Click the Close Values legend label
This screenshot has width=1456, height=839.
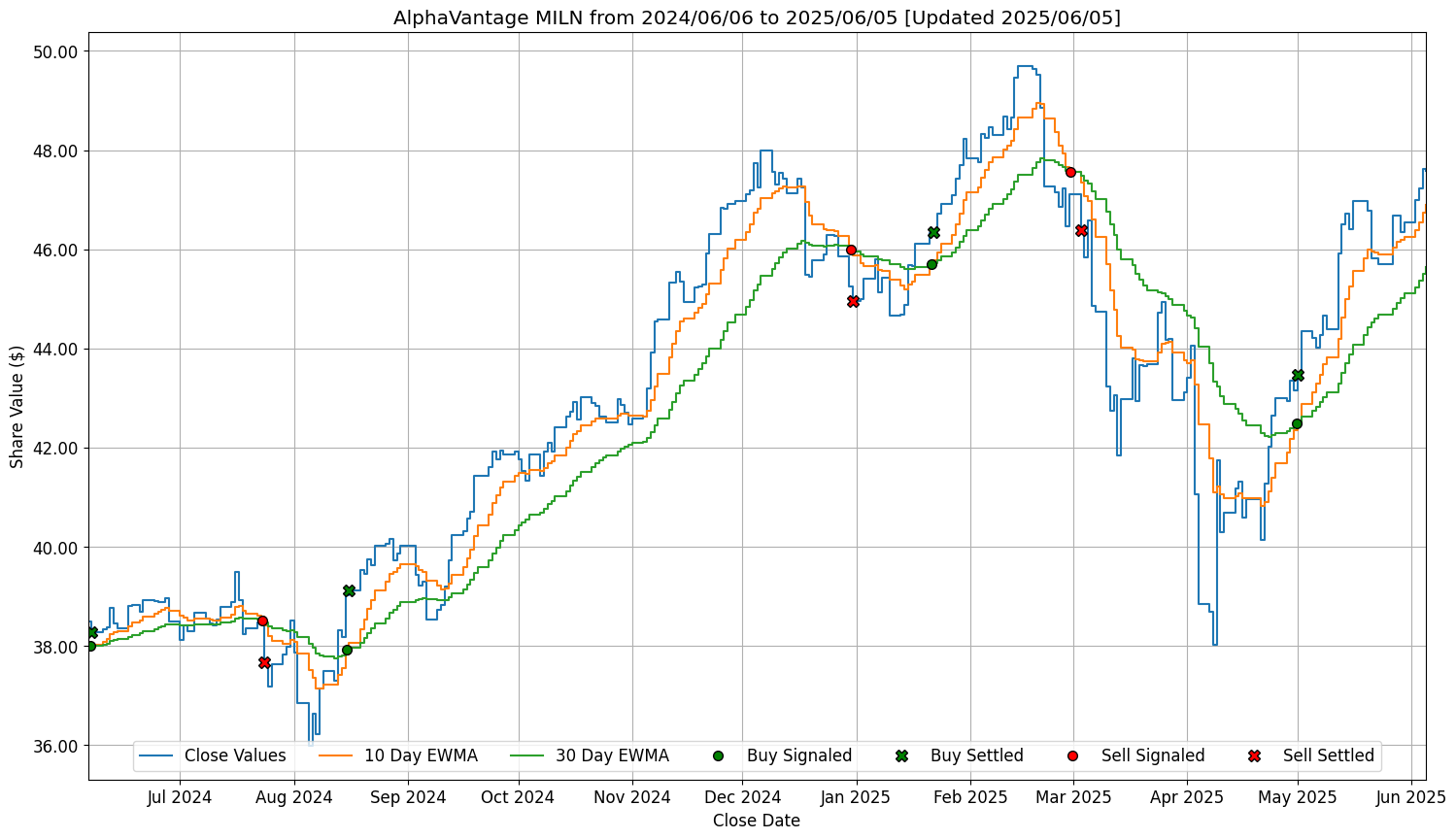235,755
